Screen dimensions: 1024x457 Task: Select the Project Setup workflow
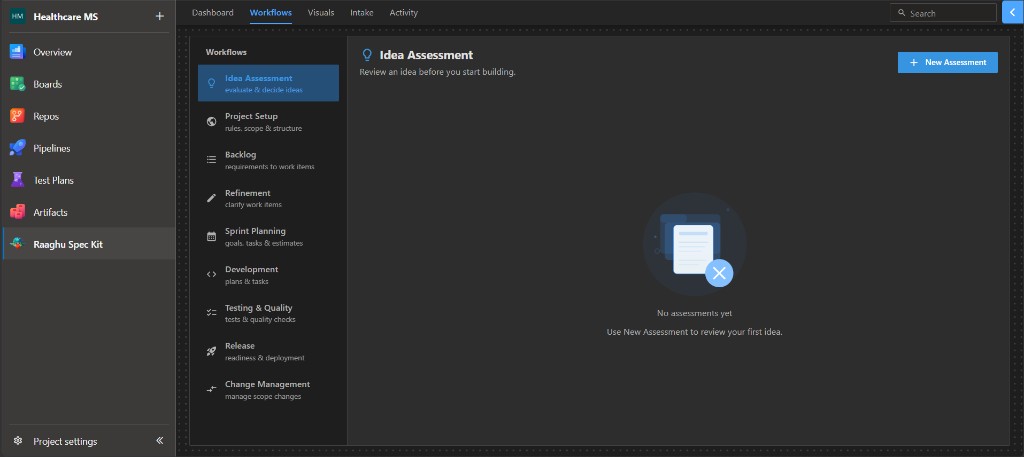[x=268, y=121]
